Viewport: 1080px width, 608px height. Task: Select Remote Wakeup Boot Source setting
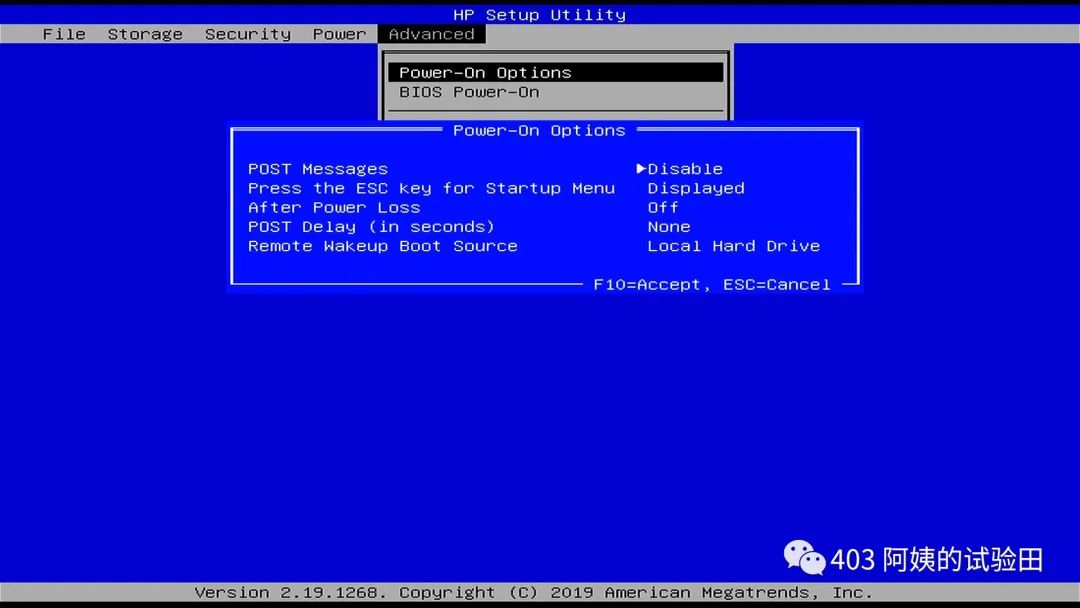coord(382,246)
